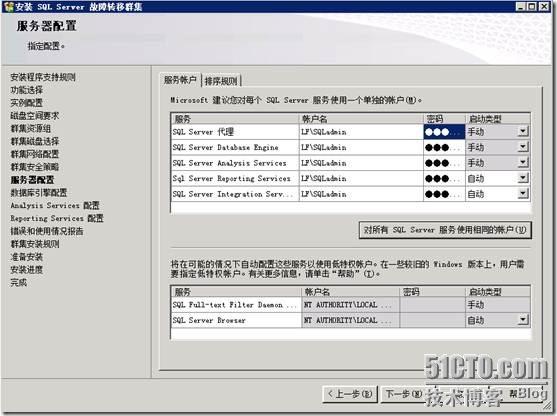557x416 pixels.
Task: Click the 上一步 back button
Action: pos(350,394)
